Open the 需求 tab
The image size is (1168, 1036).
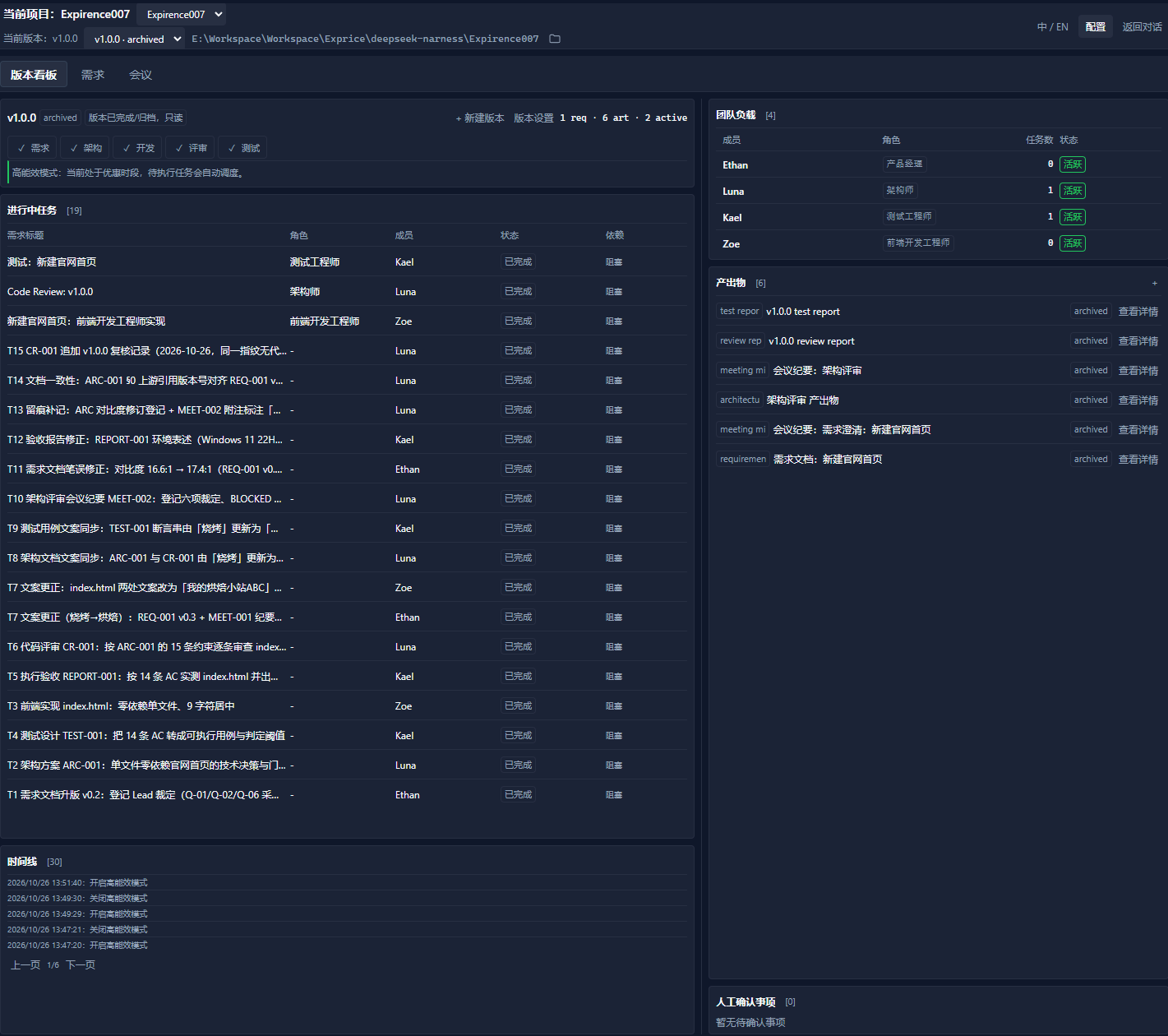pyautogui.click(x=93, y=75)
